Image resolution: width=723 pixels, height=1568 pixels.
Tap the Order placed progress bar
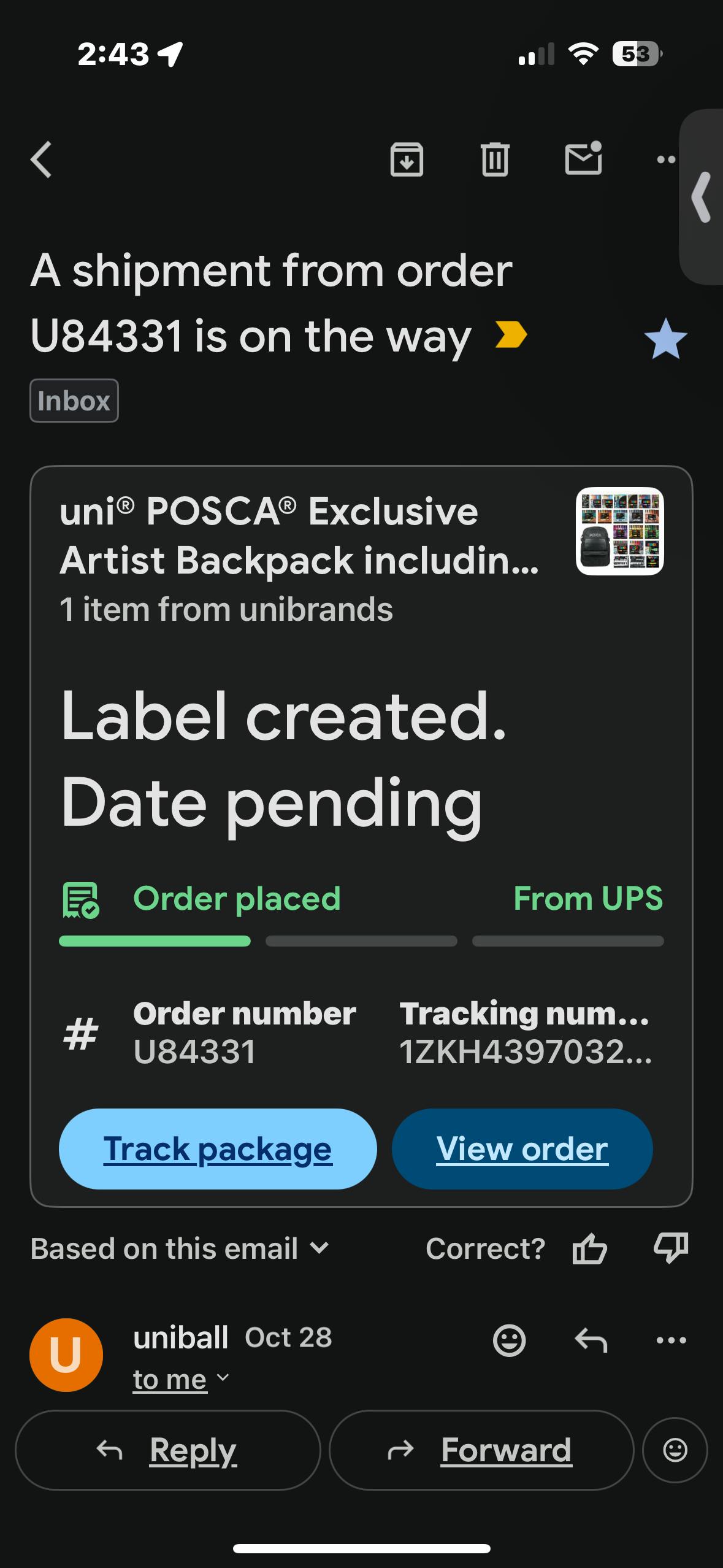pos(155,941)
